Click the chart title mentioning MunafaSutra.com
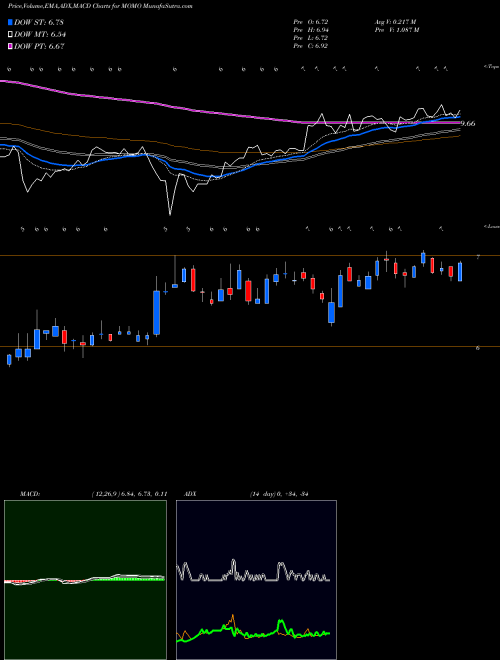Viewport: 500px width, 660px height. click(x=100, y=6)
